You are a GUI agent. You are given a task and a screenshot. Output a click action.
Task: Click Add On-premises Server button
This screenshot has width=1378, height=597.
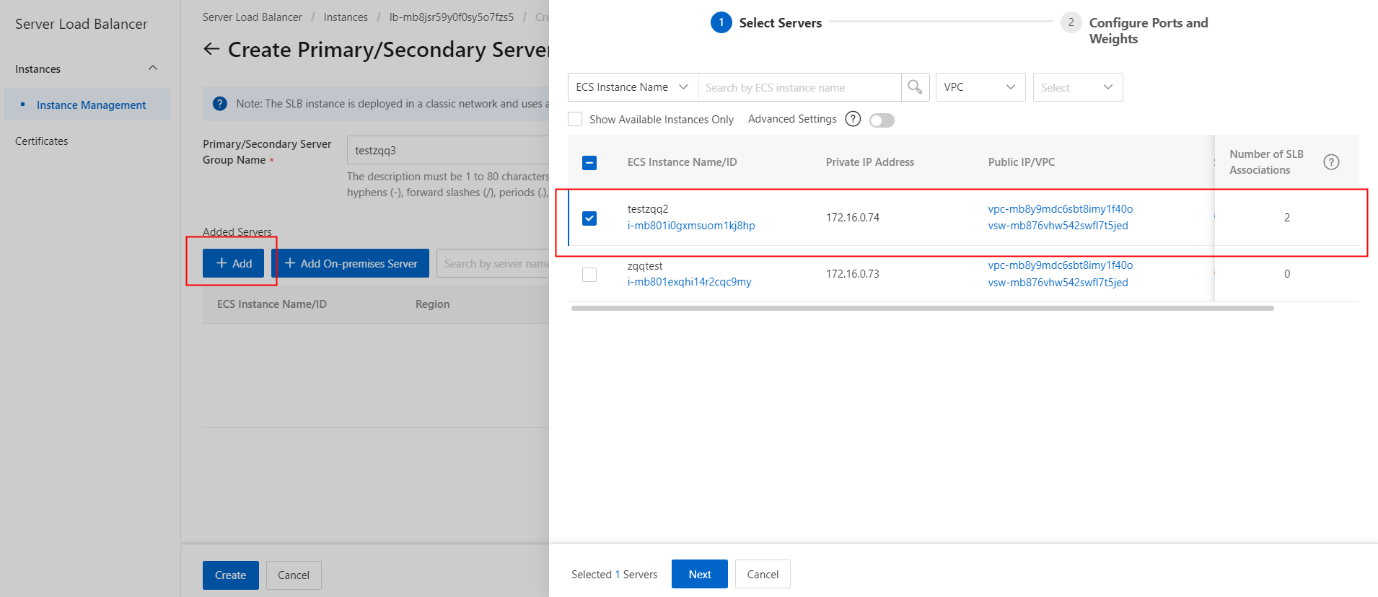point(350,263)
